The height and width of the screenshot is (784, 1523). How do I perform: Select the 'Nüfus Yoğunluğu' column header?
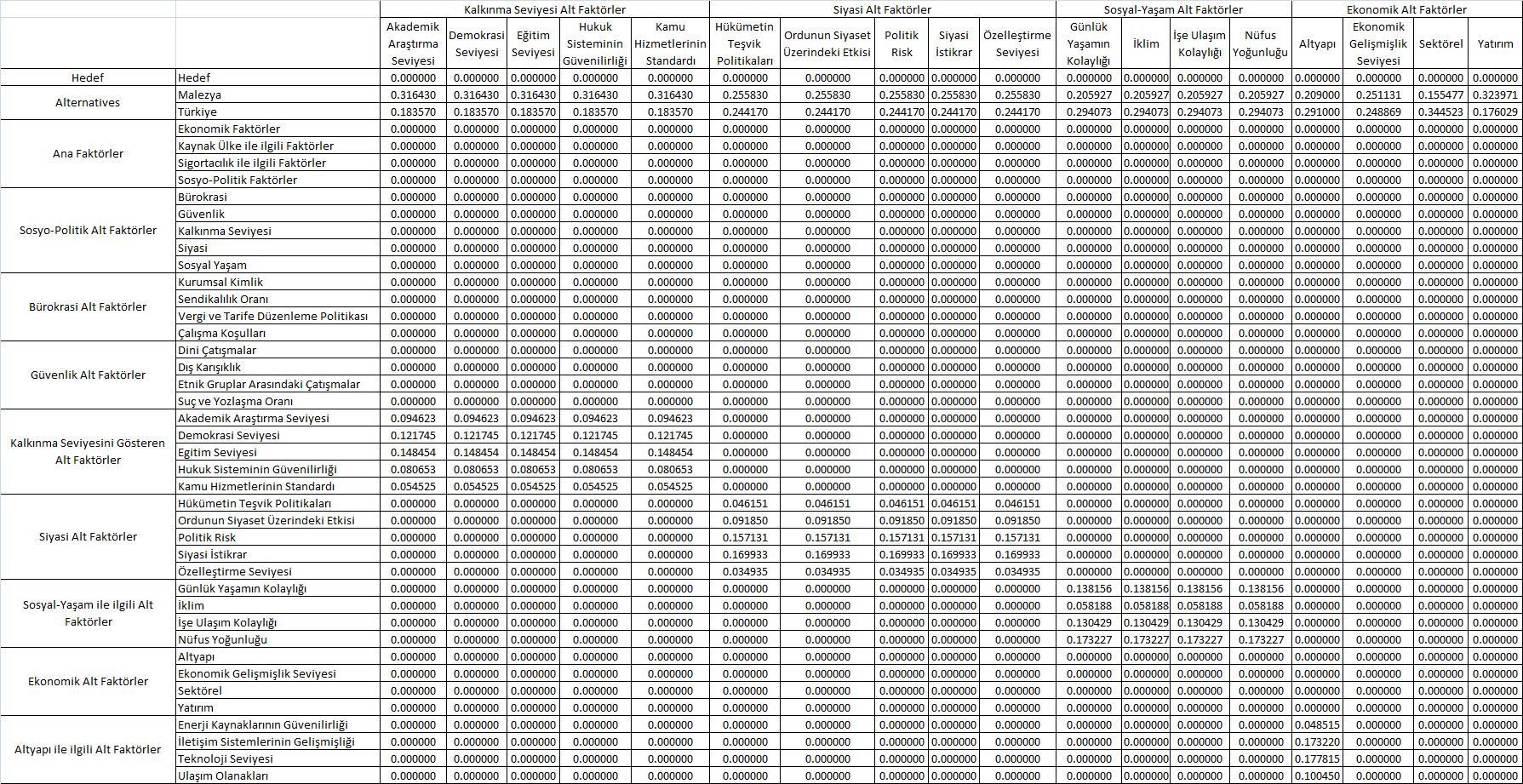1260,43
